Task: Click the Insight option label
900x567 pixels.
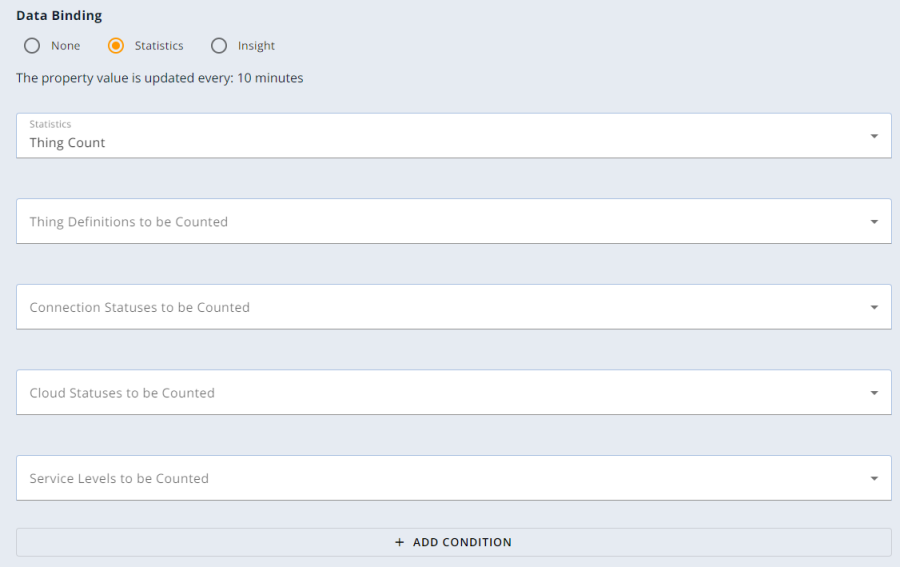Action: pos(256,45)
